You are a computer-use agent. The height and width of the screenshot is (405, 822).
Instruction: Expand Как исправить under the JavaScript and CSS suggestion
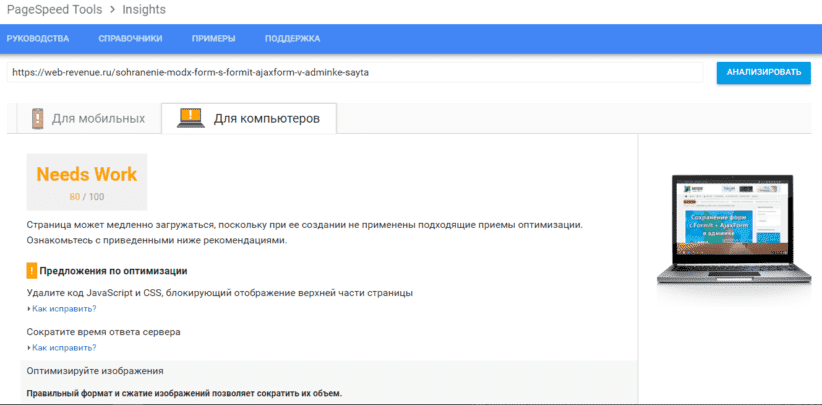pyautogui.click(x=62, y=309)
